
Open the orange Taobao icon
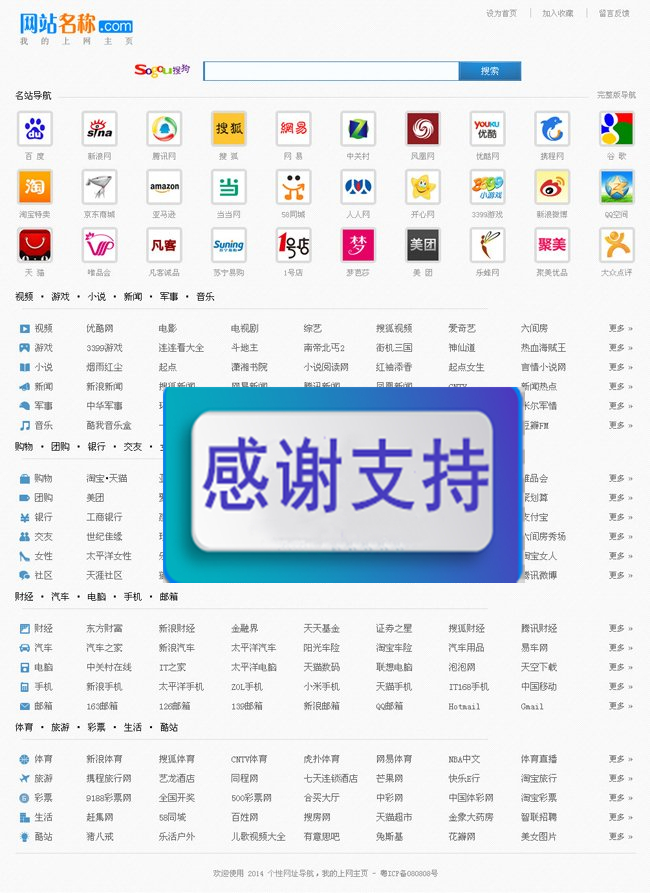point(35,187)
